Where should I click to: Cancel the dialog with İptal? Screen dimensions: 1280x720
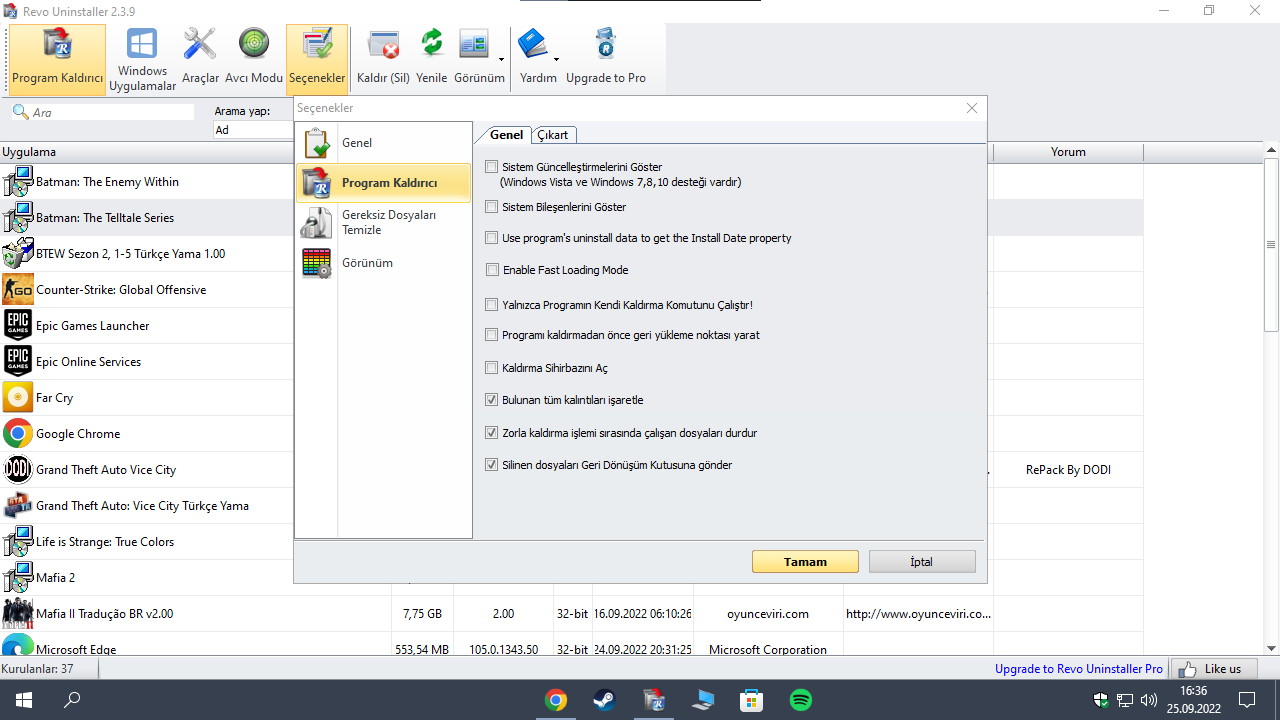click(x=922, y=562)
